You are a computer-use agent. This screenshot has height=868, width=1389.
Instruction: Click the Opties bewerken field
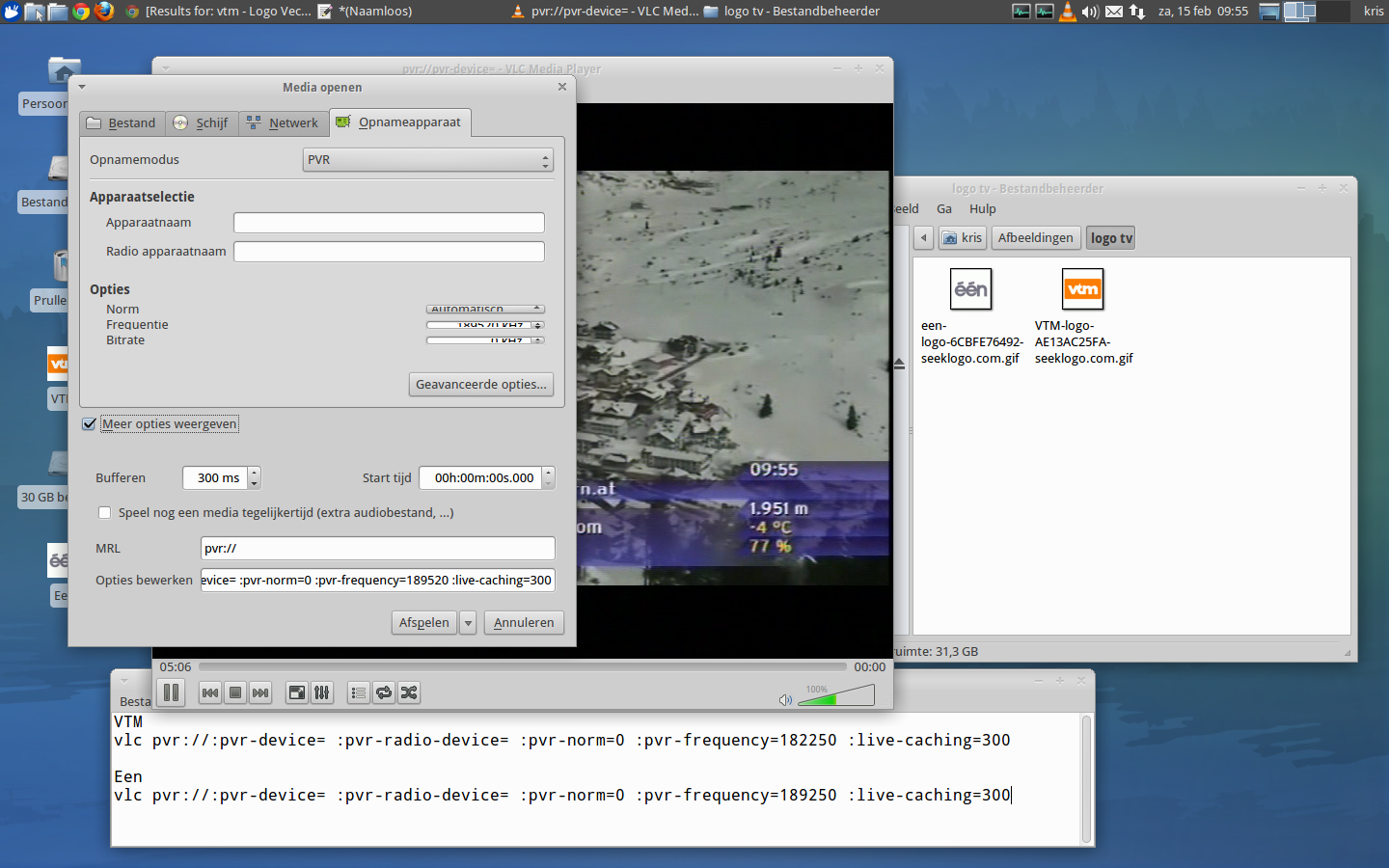[378, 580]
